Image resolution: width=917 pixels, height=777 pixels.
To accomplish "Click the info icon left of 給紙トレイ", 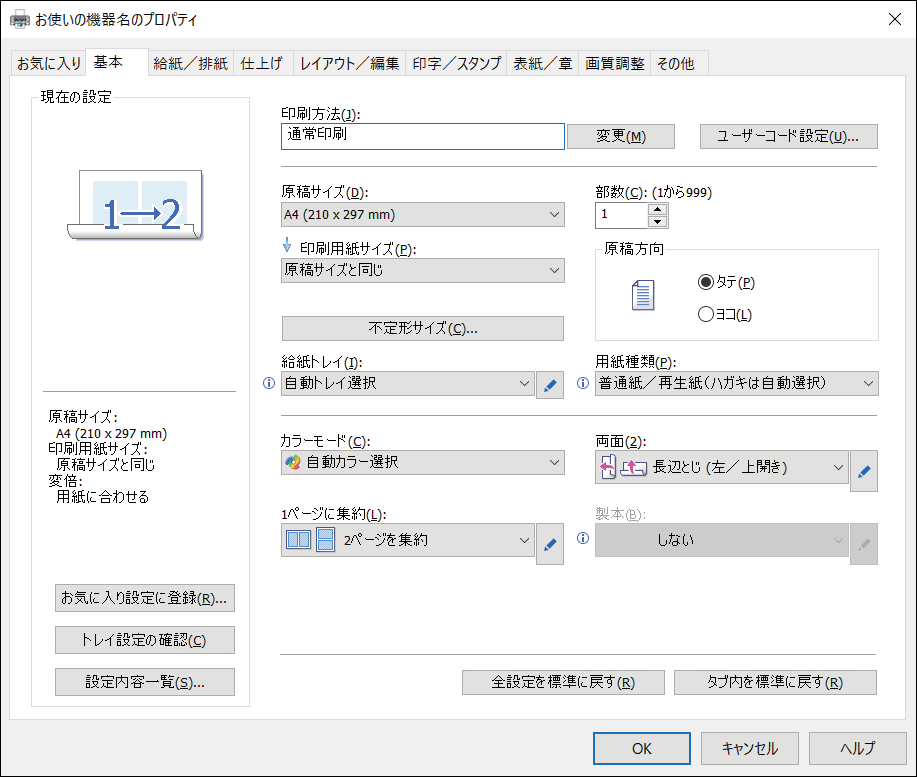I will pyautogui.click(x=268, y=383).
